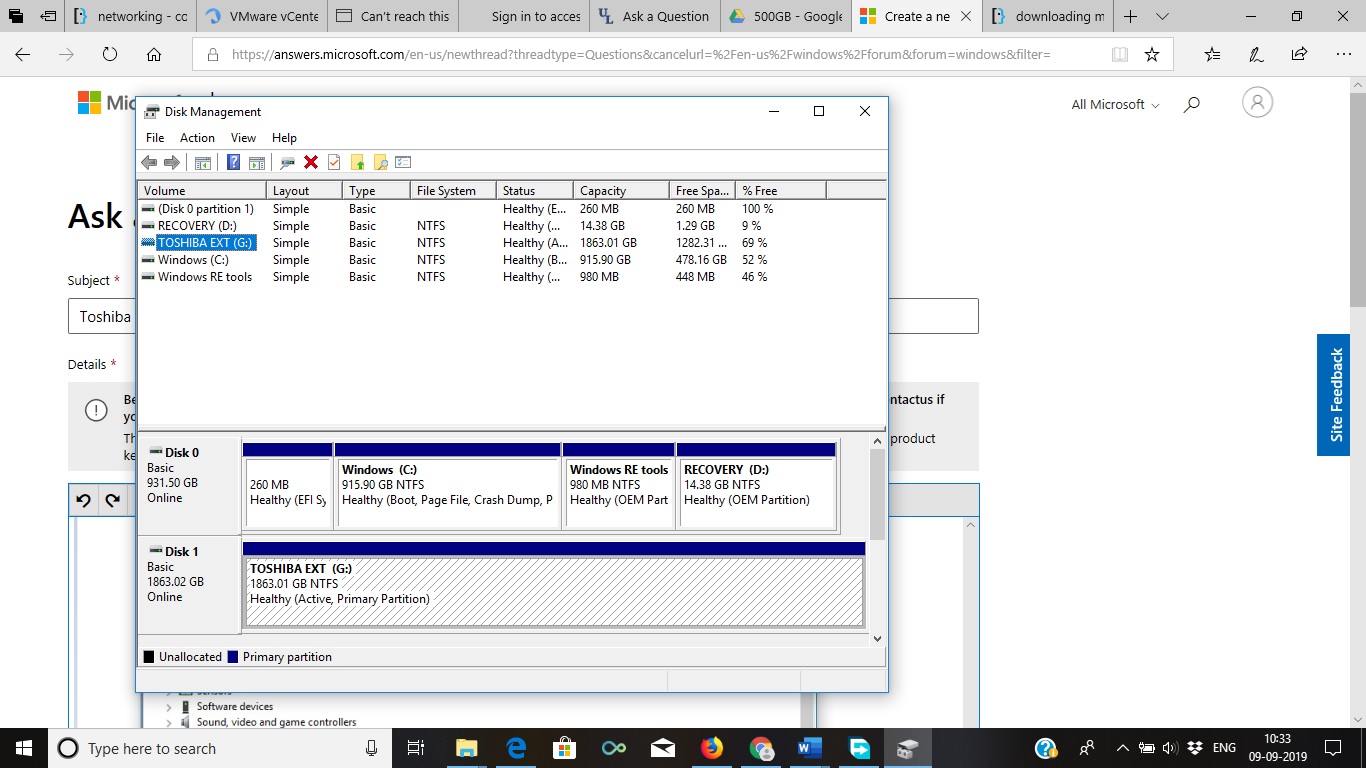Open Task View on the taskbar
1366x768 pixels.
[417, 748]
